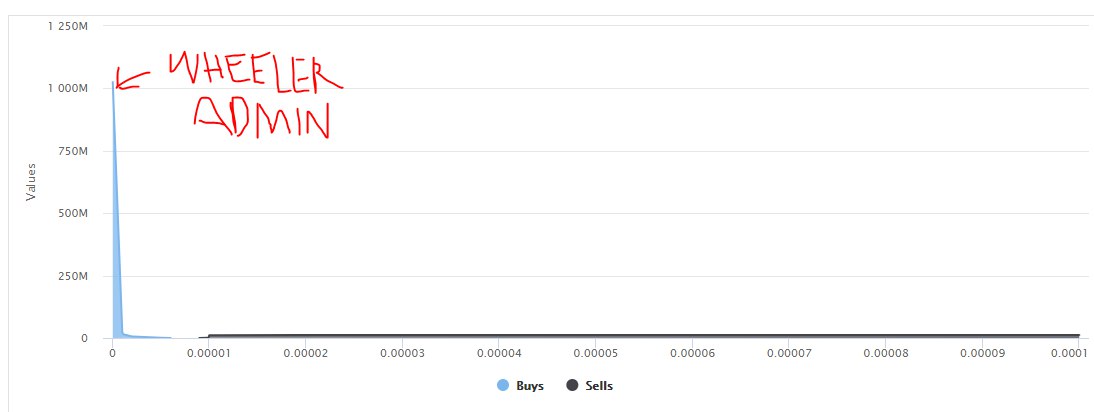Click the 0.00009 x-axis label
Image resolution: width=1094 pixels, height=412 pixels.
point(981,353)
